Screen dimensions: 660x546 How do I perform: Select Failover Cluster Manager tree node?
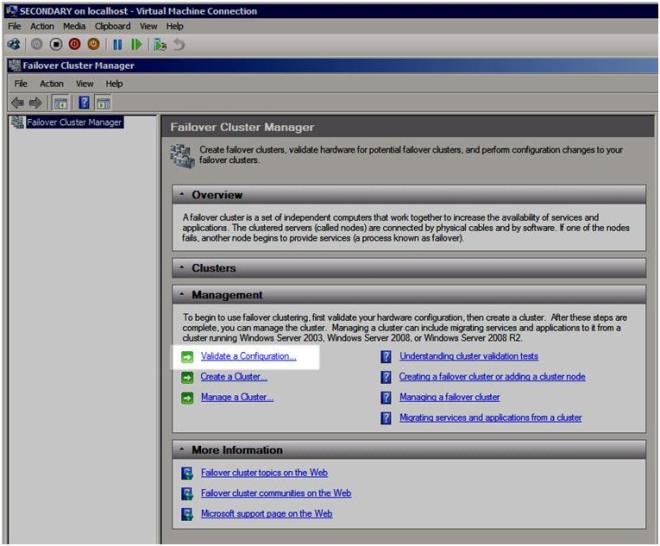[x=74, y=123]
